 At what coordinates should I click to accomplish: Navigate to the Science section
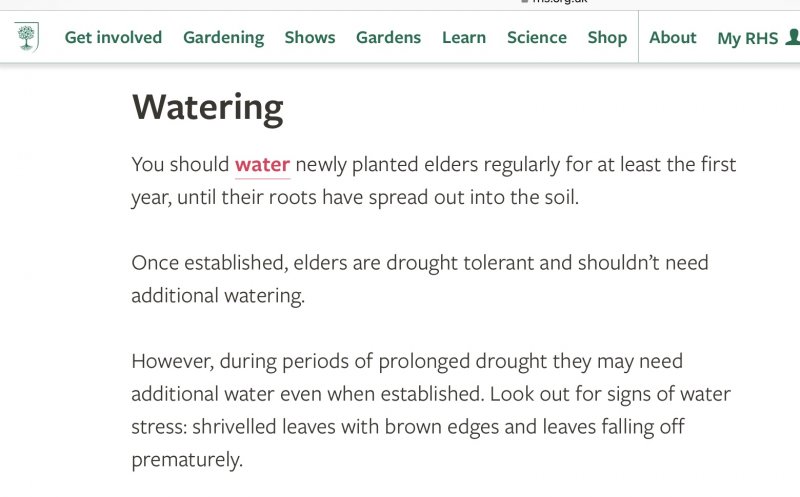[x=537, y=38]
